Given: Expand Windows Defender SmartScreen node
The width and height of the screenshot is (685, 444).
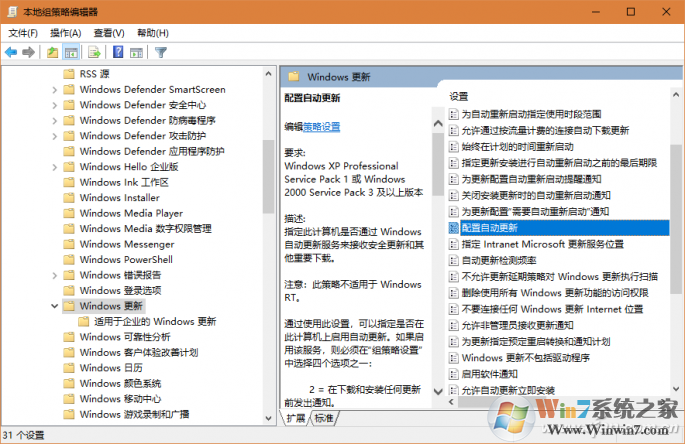Looking at the screenshot, I should (54, 90).
